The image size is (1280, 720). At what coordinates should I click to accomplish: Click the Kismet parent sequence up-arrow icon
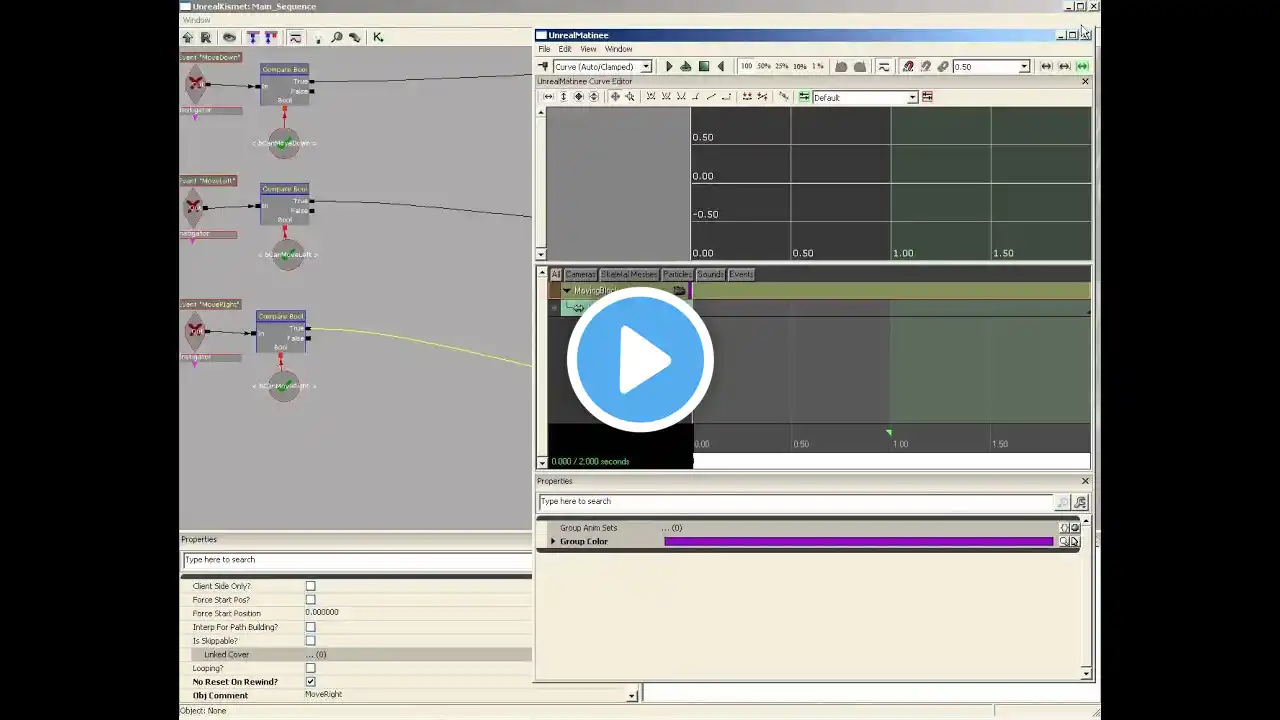coord(188,37)
